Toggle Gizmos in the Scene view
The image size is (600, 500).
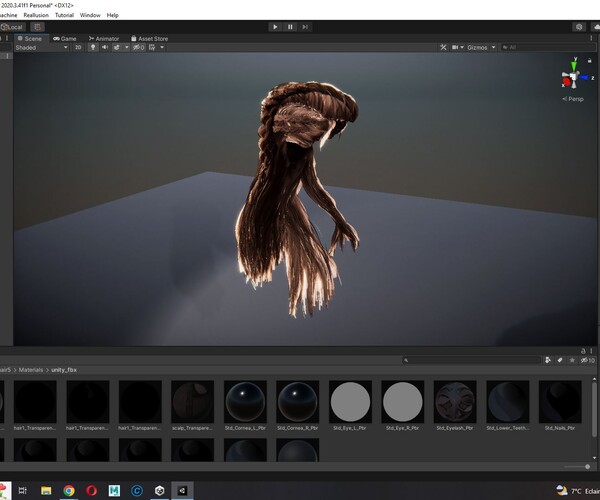point(477,47)
